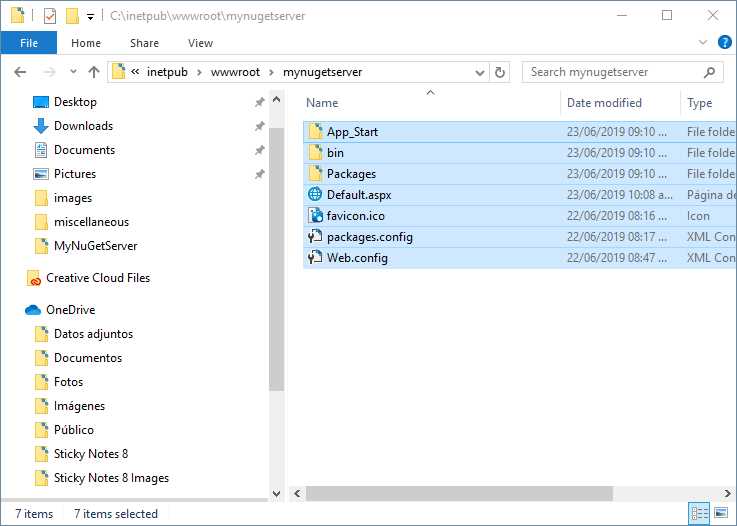The height and width of the screenshot is (526, 737).
Task: Select Documents in navigation pane
Action: point(84,150)
